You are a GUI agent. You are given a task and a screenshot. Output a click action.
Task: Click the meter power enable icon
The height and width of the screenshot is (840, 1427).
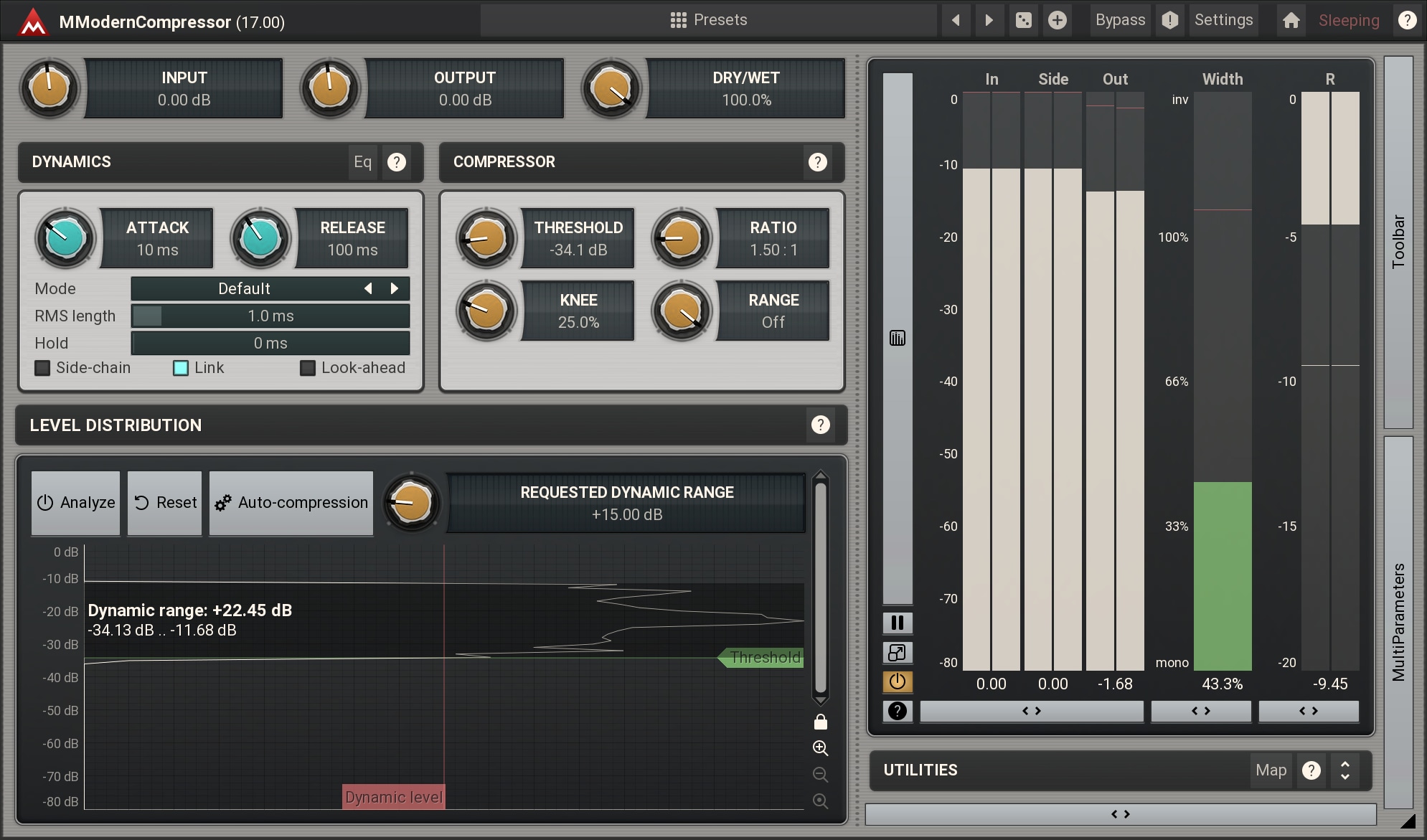tap(897, 681)
